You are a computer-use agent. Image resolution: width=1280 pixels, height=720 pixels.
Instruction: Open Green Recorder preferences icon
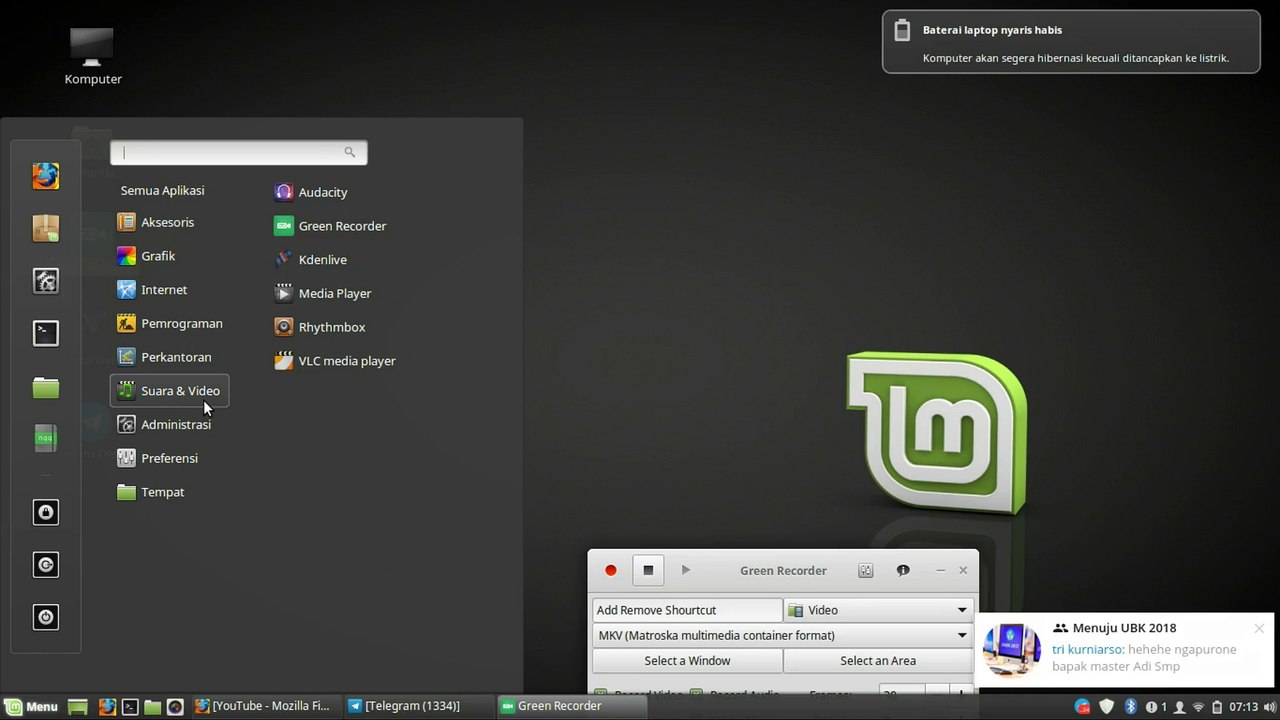[866, 570]
